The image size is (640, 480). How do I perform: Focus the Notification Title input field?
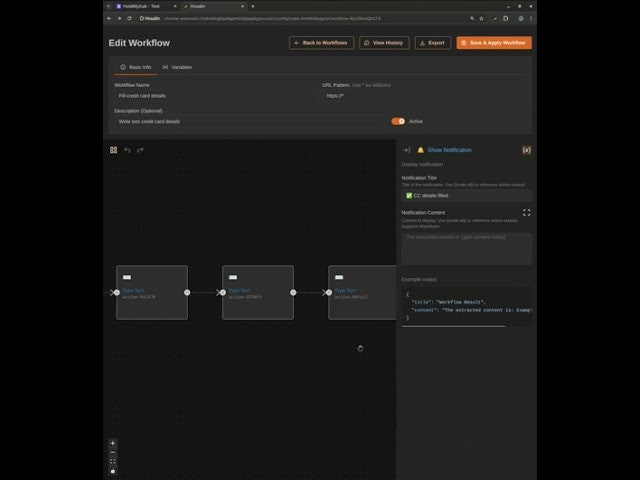(x=467, y=196)
